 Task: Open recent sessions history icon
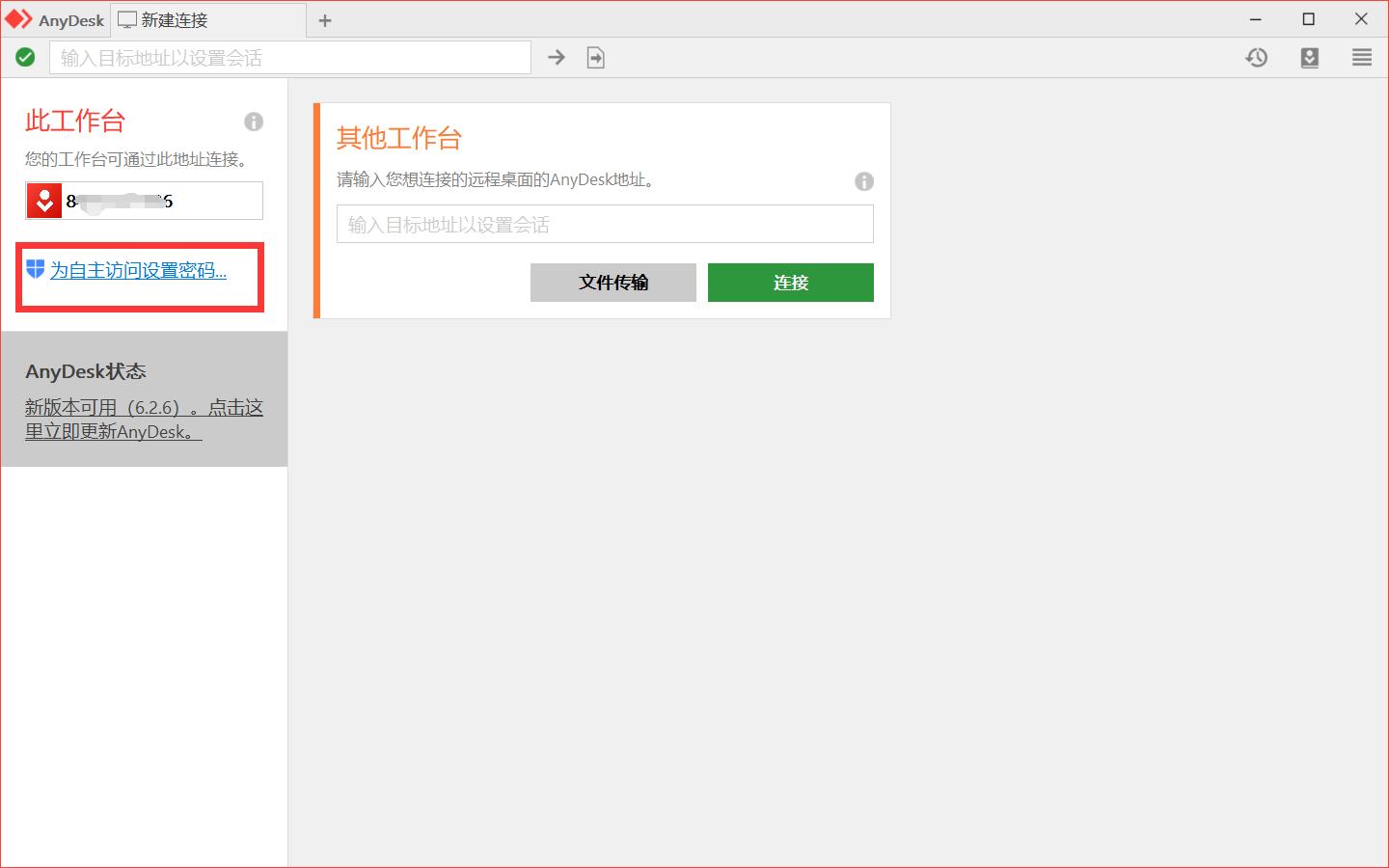pyautogui.click(x=1256, y=58)
